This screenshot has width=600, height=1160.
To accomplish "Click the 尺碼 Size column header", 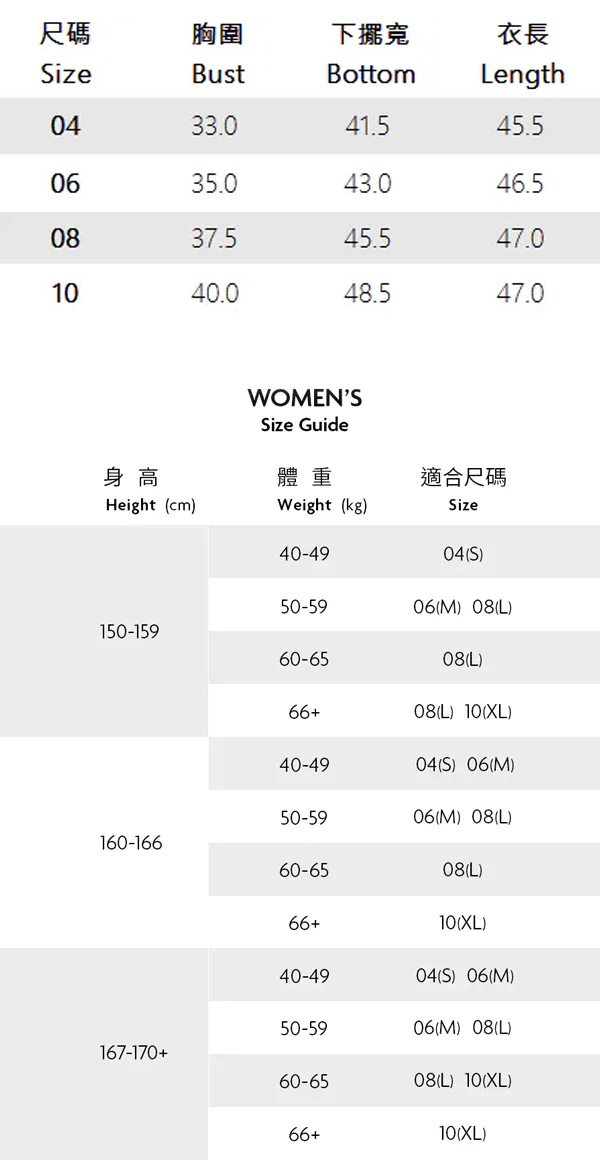I will pyautogui.click(x=65, y=55).
